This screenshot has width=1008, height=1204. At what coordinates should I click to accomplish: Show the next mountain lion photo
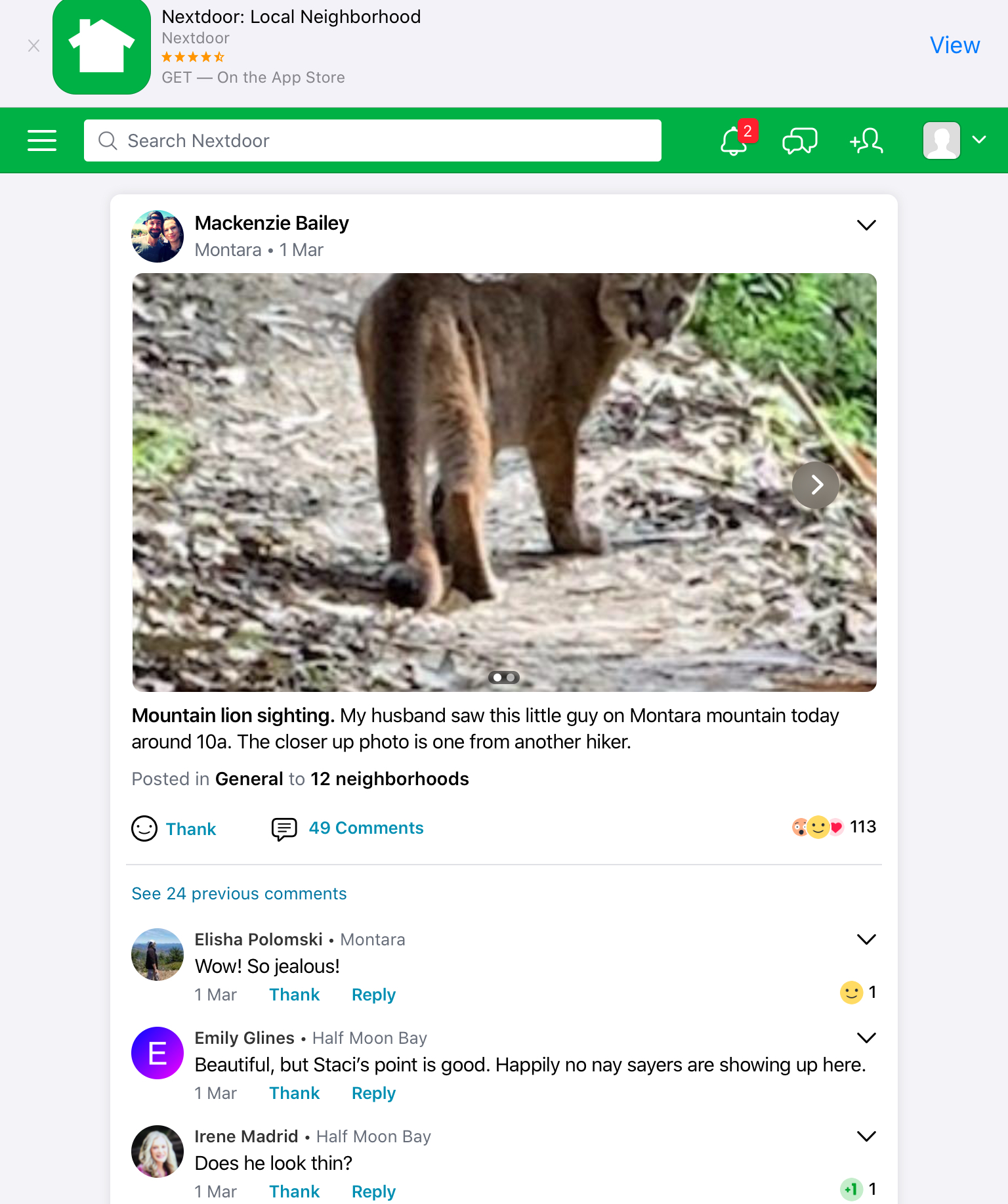(816, 485)
